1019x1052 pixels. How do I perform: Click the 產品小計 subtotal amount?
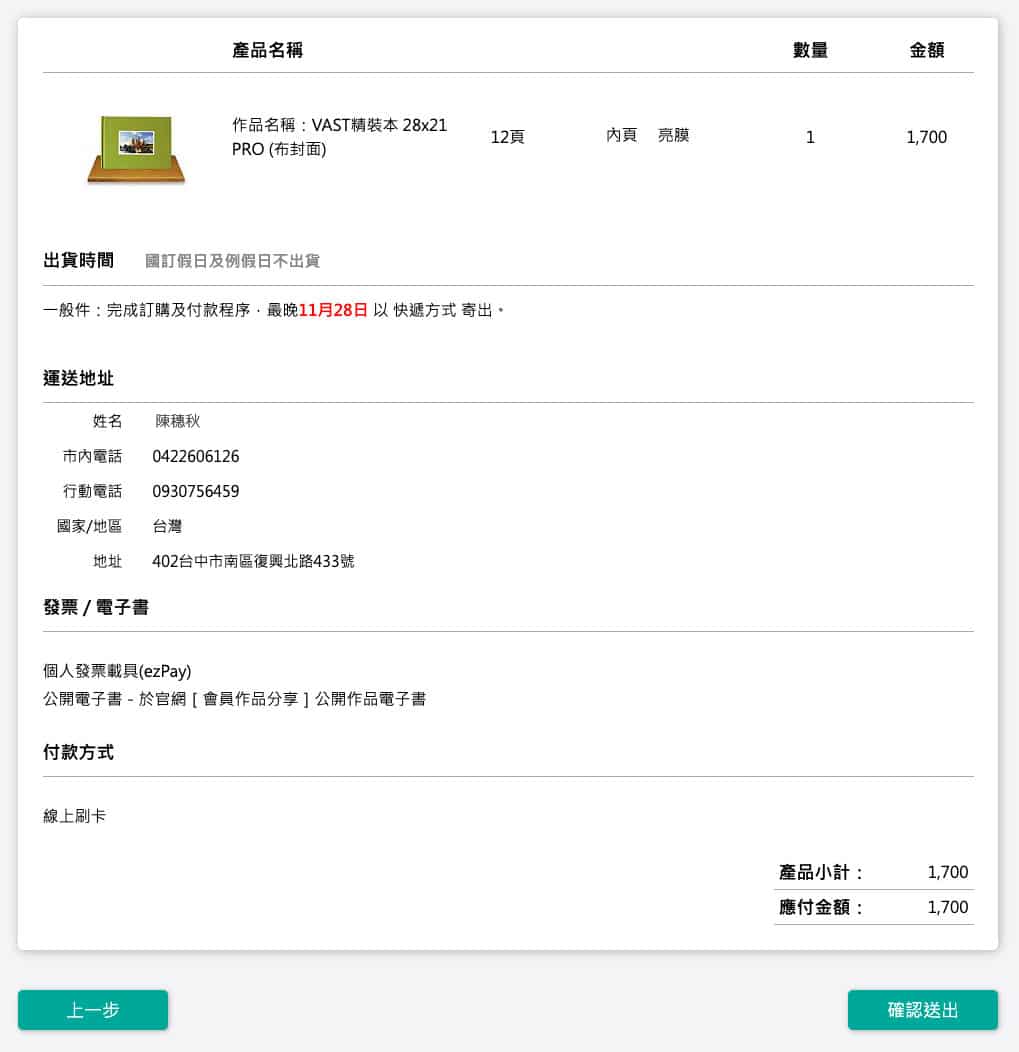coord(947,872)
